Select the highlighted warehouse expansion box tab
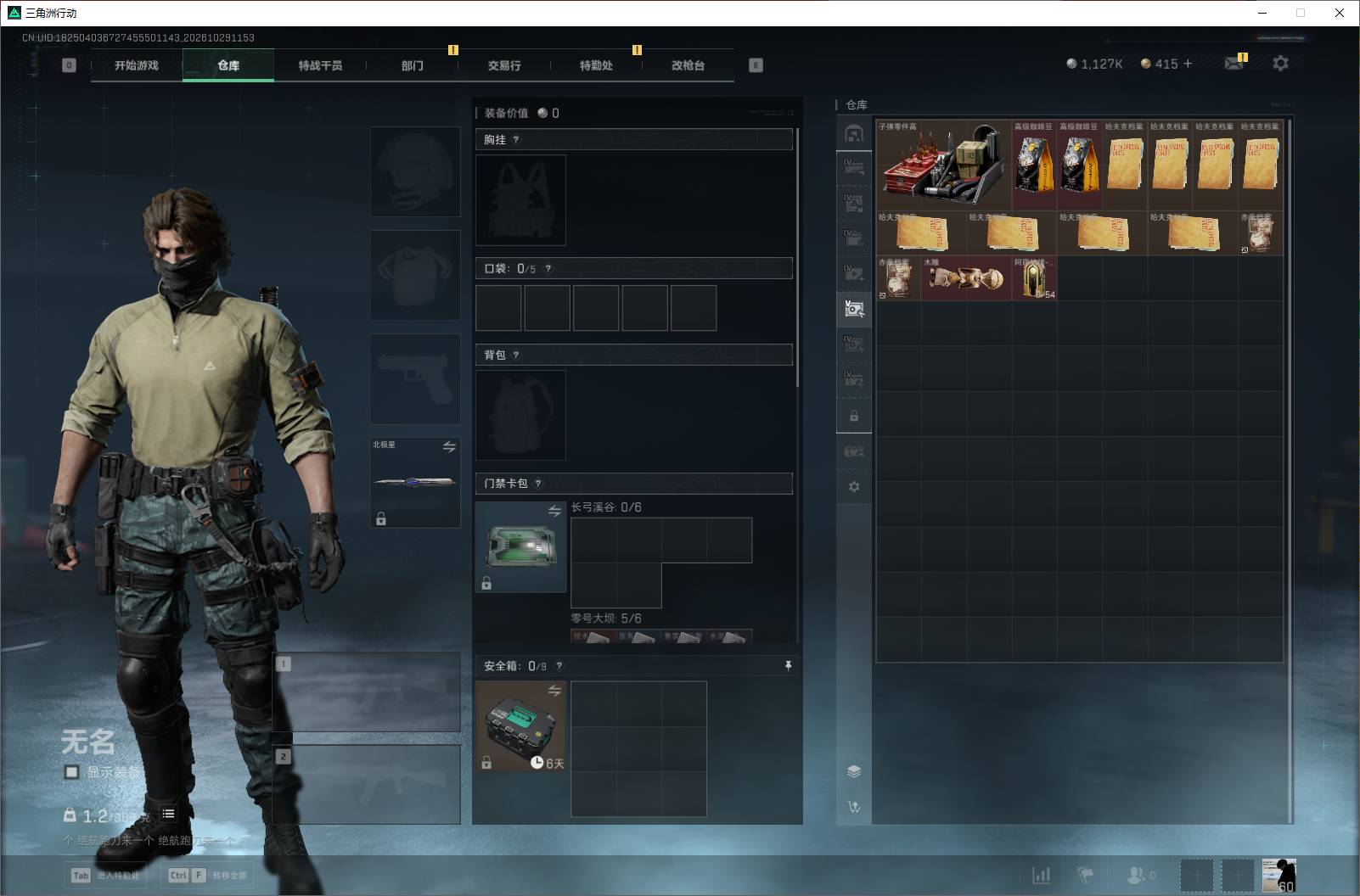This screenshot has width=1360, height=896. point(854,308)
